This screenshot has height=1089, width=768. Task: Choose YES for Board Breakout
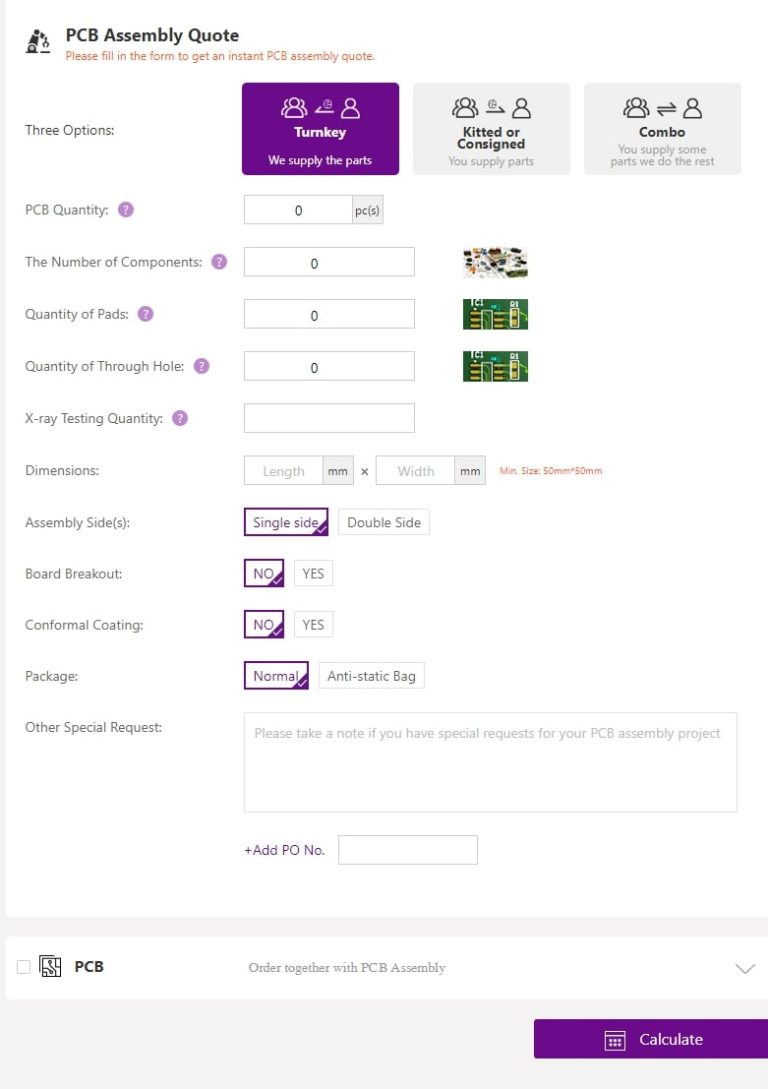[313, 574]
